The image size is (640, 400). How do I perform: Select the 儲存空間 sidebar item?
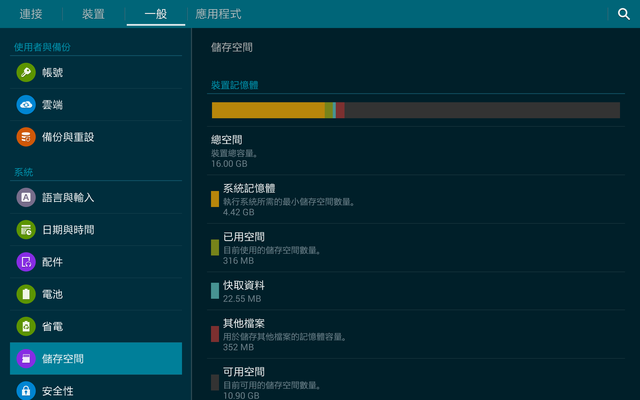(96, 358)
